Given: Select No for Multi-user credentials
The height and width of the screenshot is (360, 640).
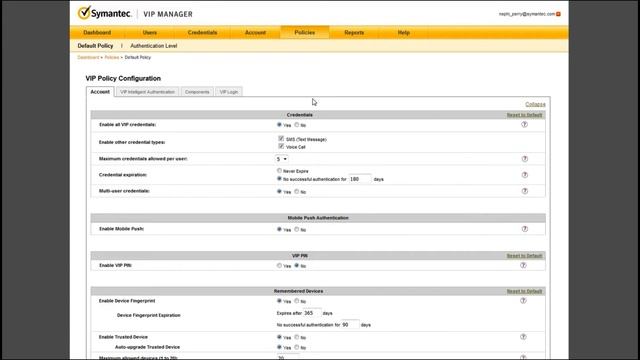Looking at the screenshot, I should point(297,191).
